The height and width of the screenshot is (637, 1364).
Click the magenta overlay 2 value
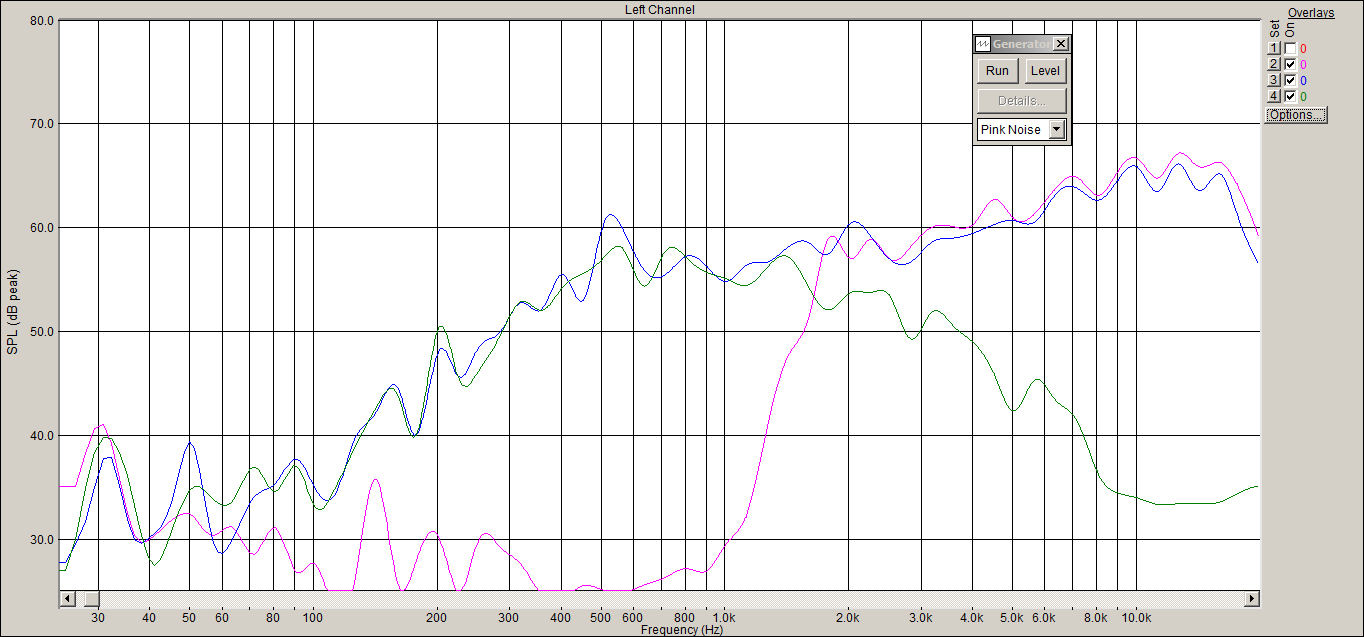click(x=1303, y=64)
